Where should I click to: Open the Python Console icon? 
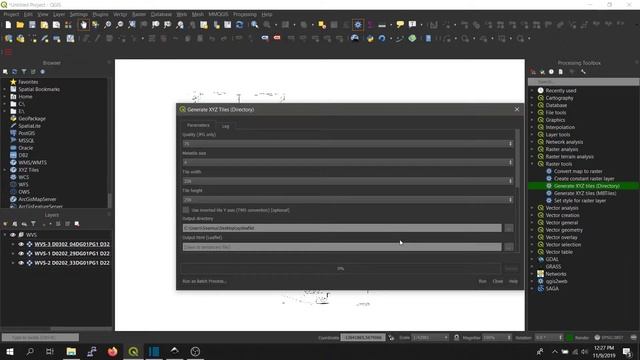pos(370,38)
